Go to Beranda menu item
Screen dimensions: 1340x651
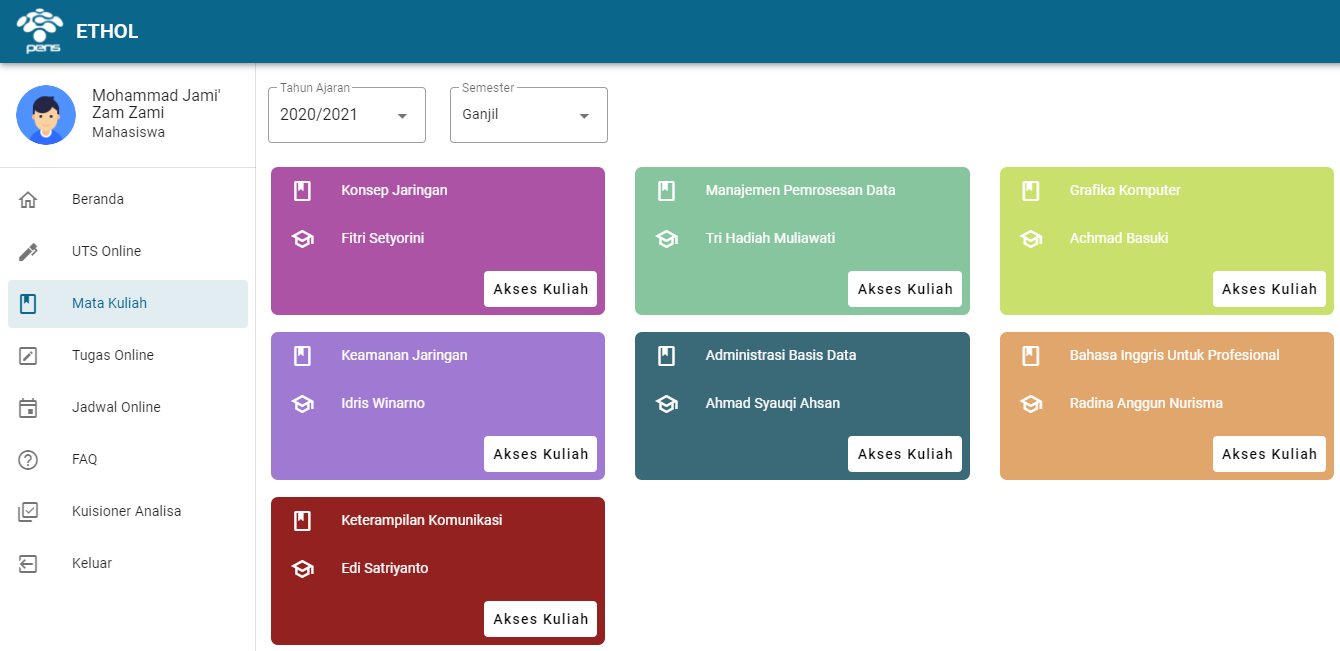(x=98, y=199)
